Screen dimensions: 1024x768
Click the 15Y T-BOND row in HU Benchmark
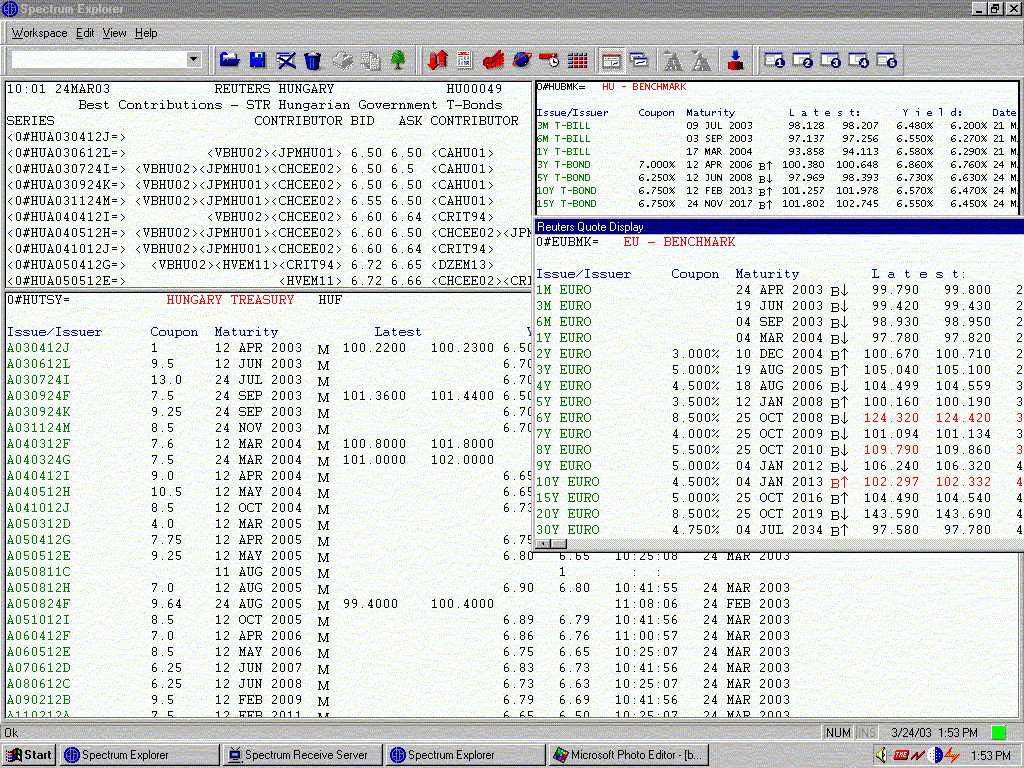pyautogui.click(x=776, y=204)
